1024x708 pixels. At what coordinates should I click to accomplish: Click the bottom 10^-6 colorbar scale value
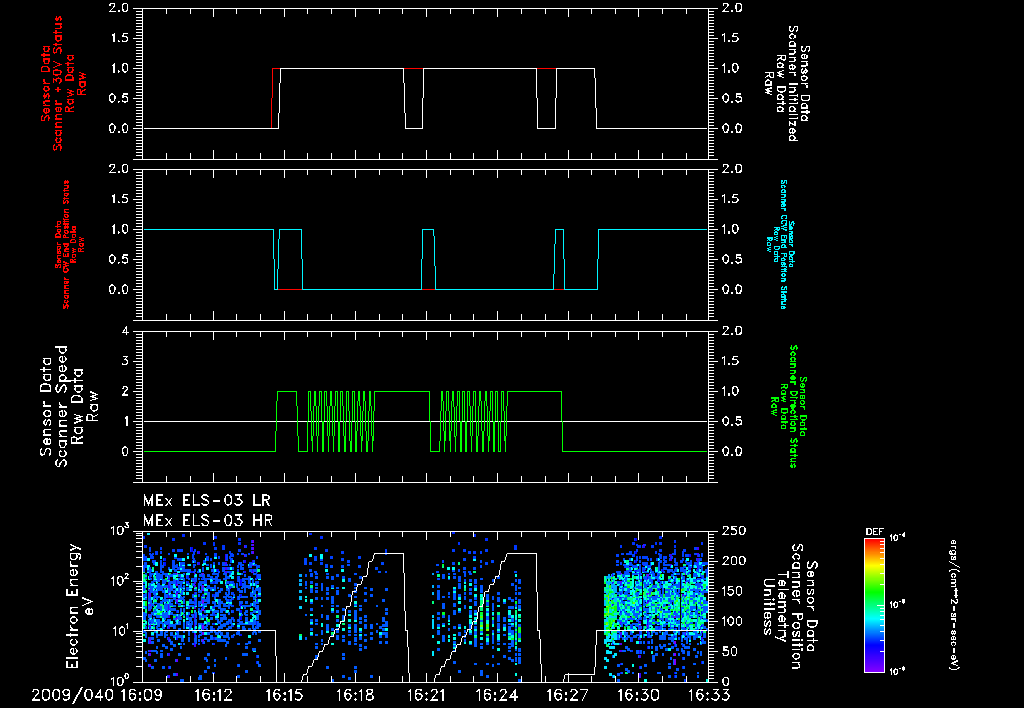(x=898, y=670)
